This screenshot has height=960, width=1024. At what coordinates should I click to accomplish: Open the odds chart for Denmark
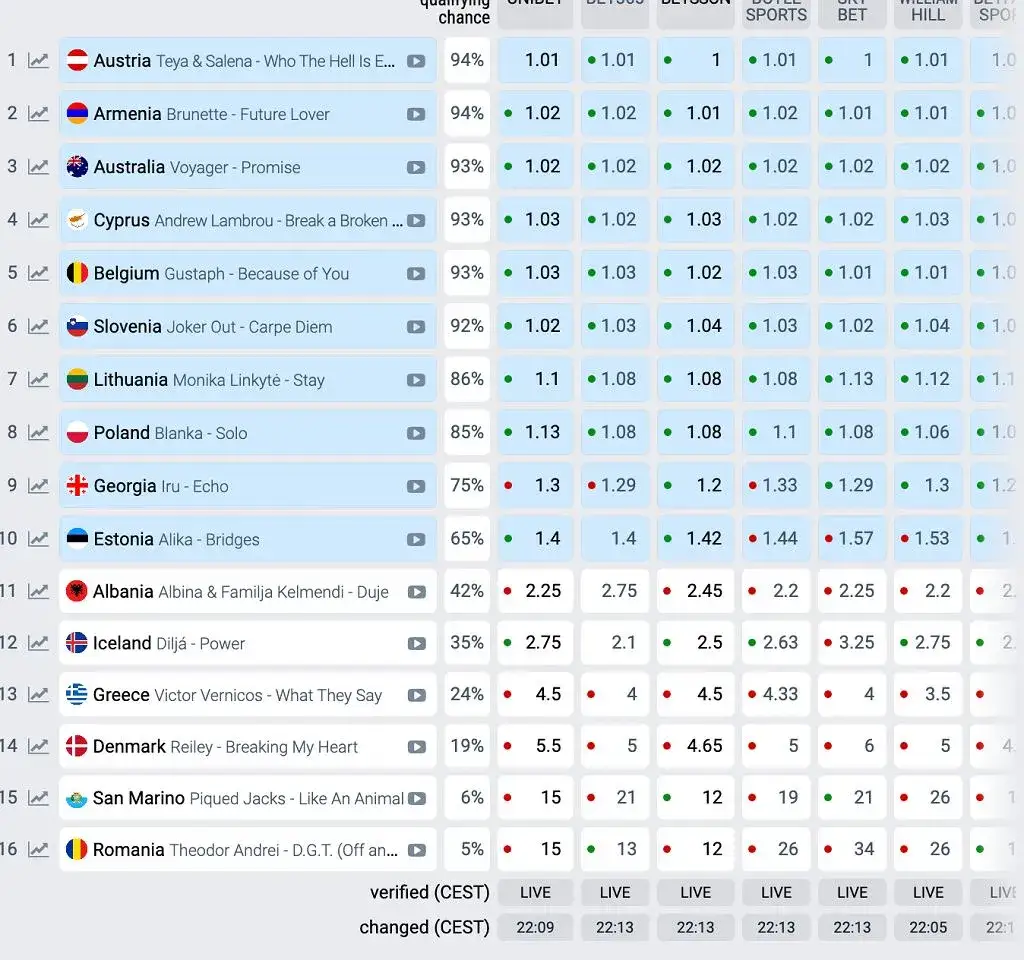click(39, 746)
